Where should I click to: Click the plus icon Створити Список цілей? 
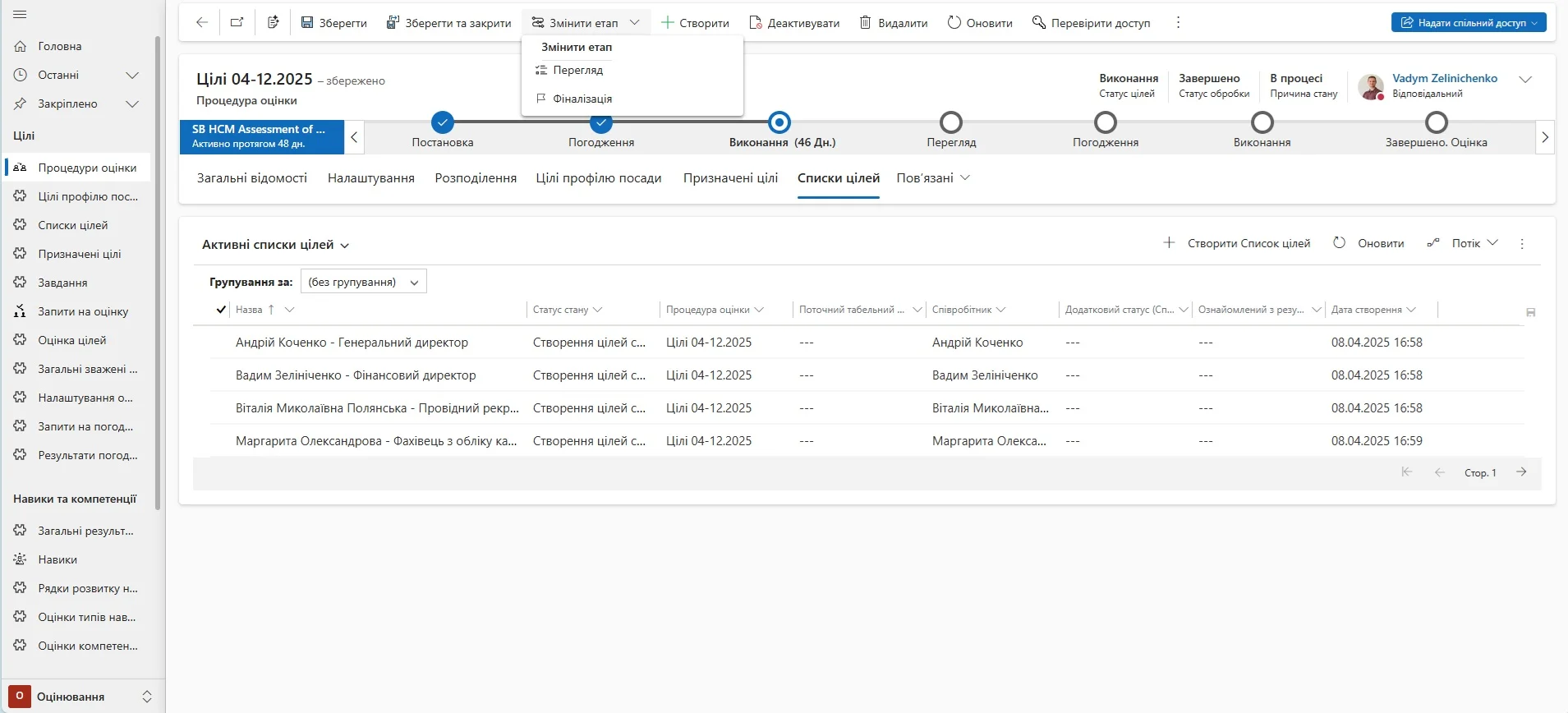tap(1169, 243)
